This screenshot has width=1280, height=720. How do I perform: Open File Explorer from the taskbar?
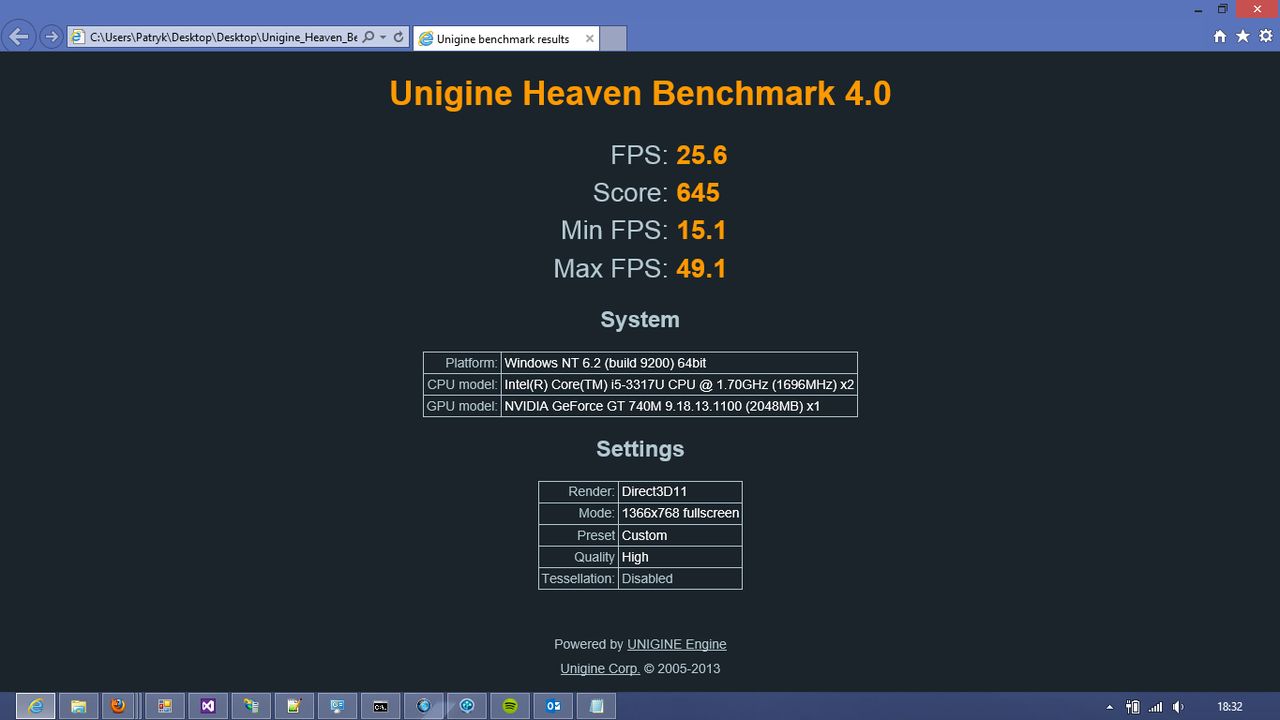78,706
